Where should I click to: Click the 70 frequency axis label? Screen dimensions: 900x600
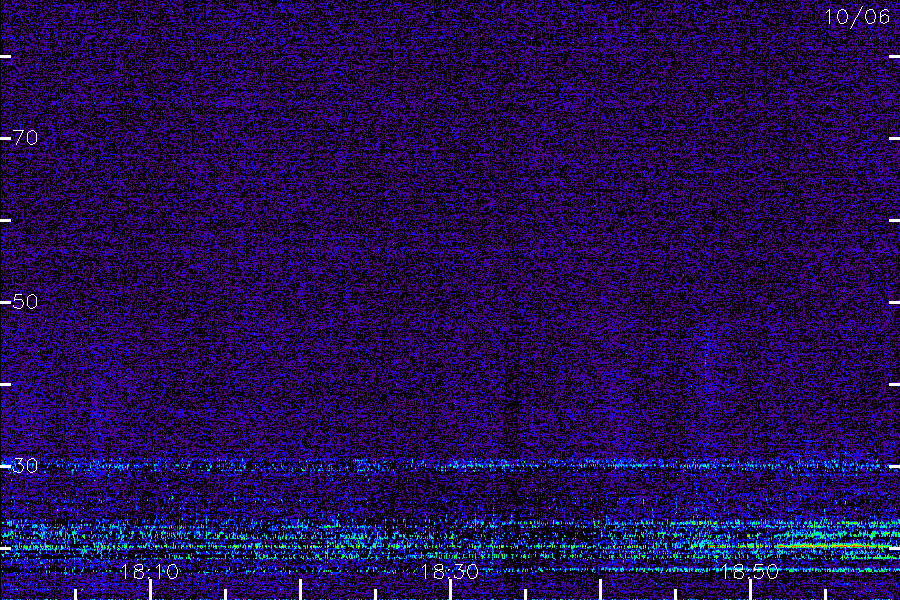25,138
